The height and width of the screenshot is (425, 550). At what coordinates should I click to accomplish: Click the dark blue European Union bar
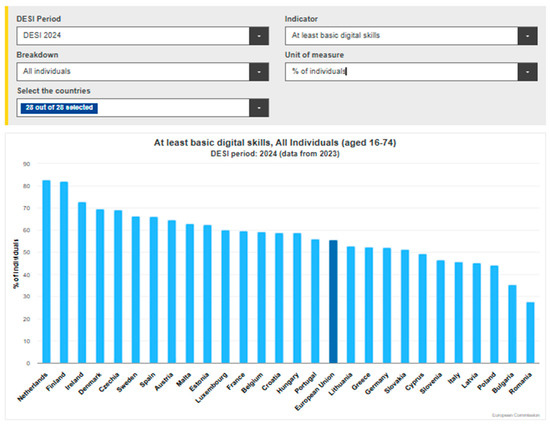coord(333,302)
